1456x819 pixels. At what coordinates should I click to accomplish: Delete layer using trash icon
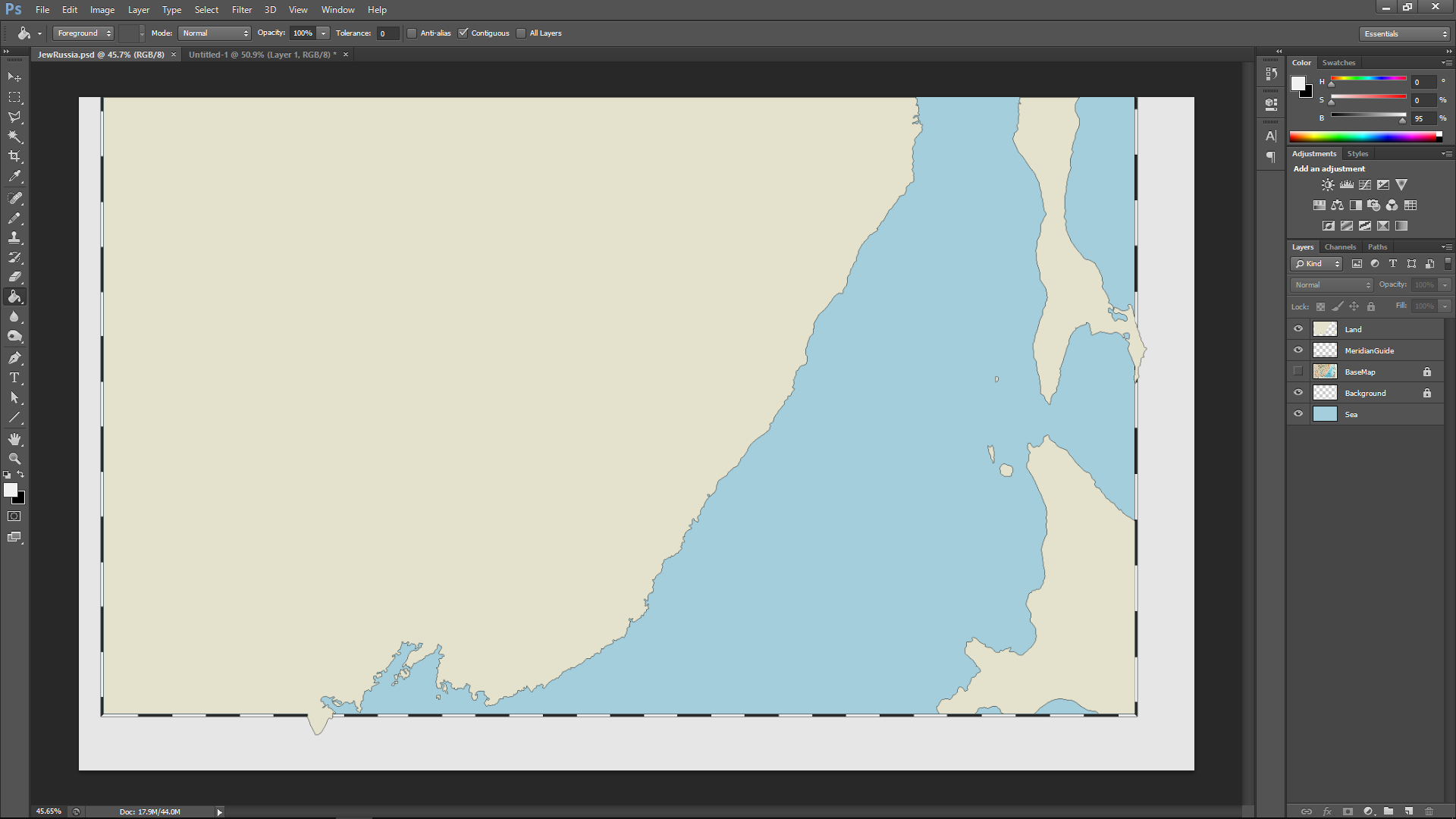point(1429,811)
